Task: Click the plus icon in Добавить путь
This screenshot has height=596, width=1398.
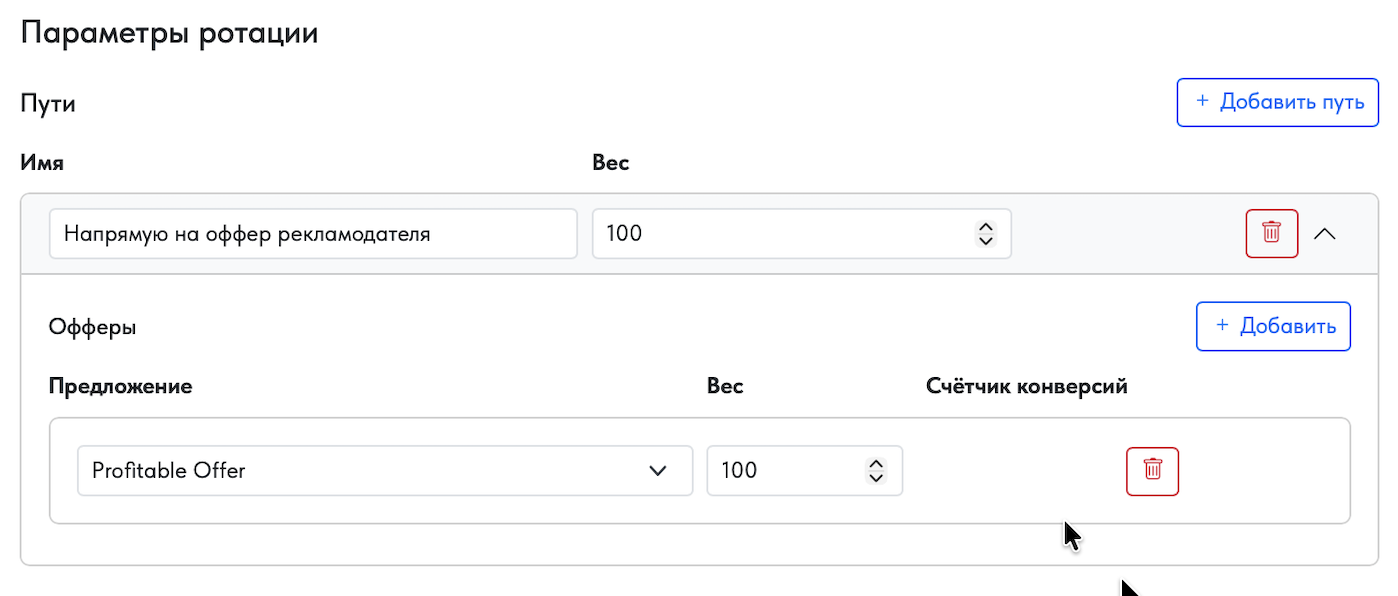Action: pyautogui.click(x=1202, y=102)
